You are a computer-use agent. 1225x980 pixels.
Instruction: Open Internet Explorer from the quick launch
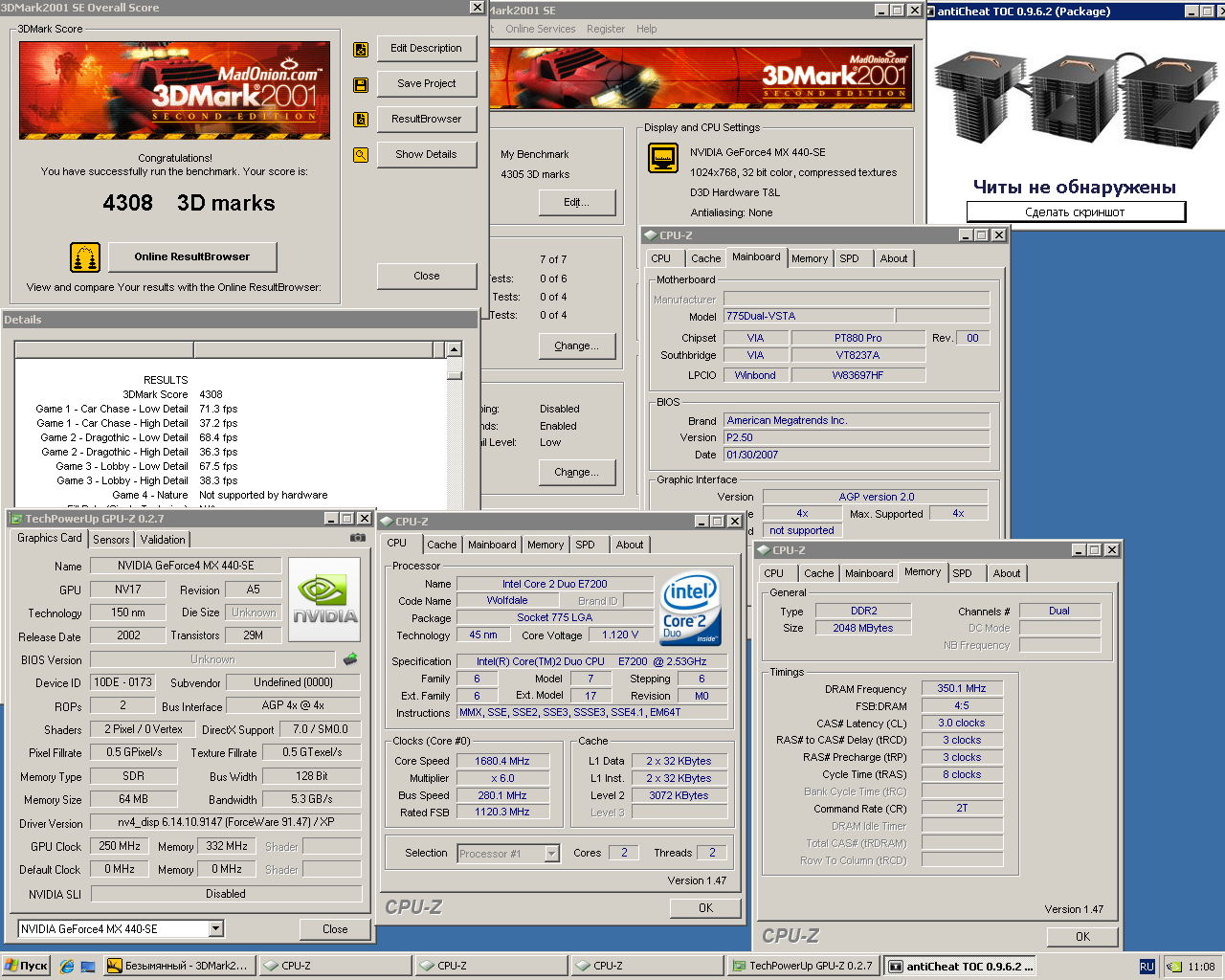[67, 967]
